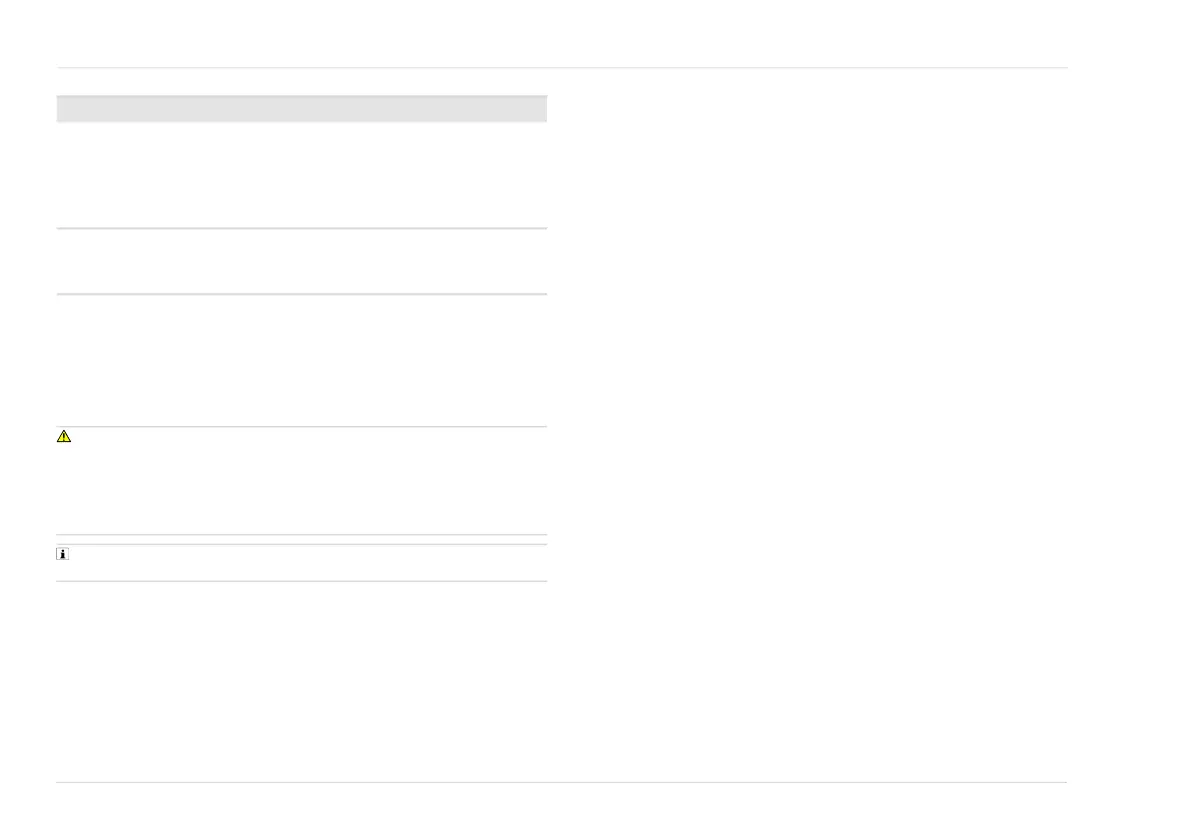Click the yellow warning triangle icon
Image resolution: width=1191 pixels, height=839 pixels.
(x=64, y=436)
